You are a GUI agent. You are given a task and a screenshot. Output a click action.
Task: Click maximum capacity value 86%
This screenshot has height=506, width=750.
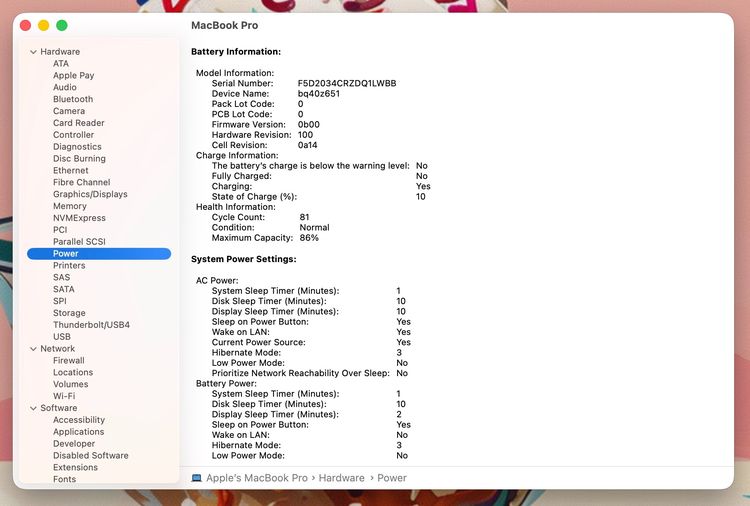point(309,238)
